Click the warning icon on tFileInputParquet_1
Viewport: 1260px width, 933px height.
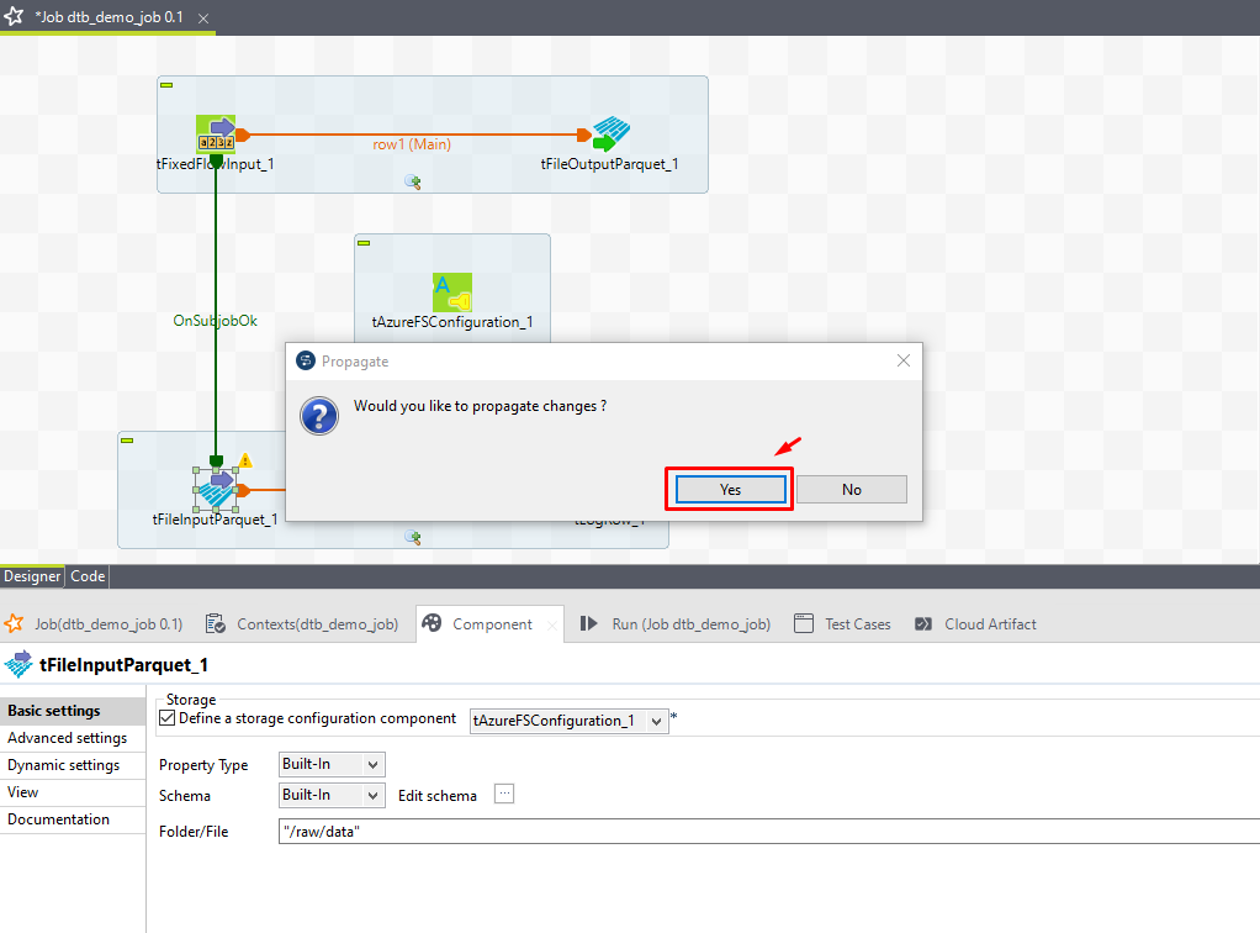click(x=245, y=461)
